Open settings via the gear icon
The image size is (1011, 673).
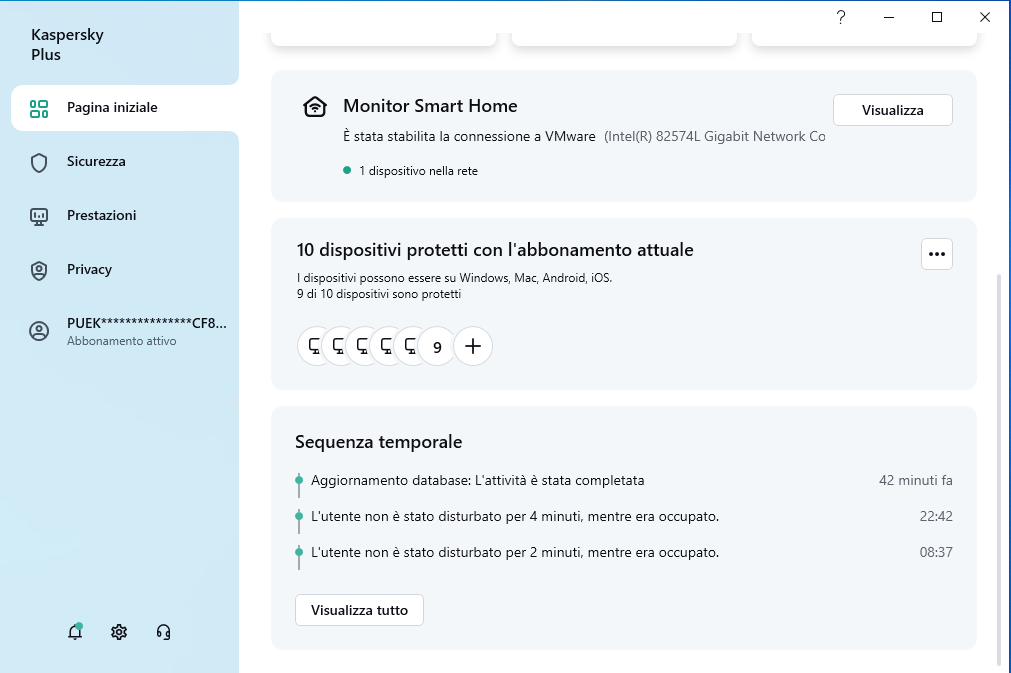point(119,632)
